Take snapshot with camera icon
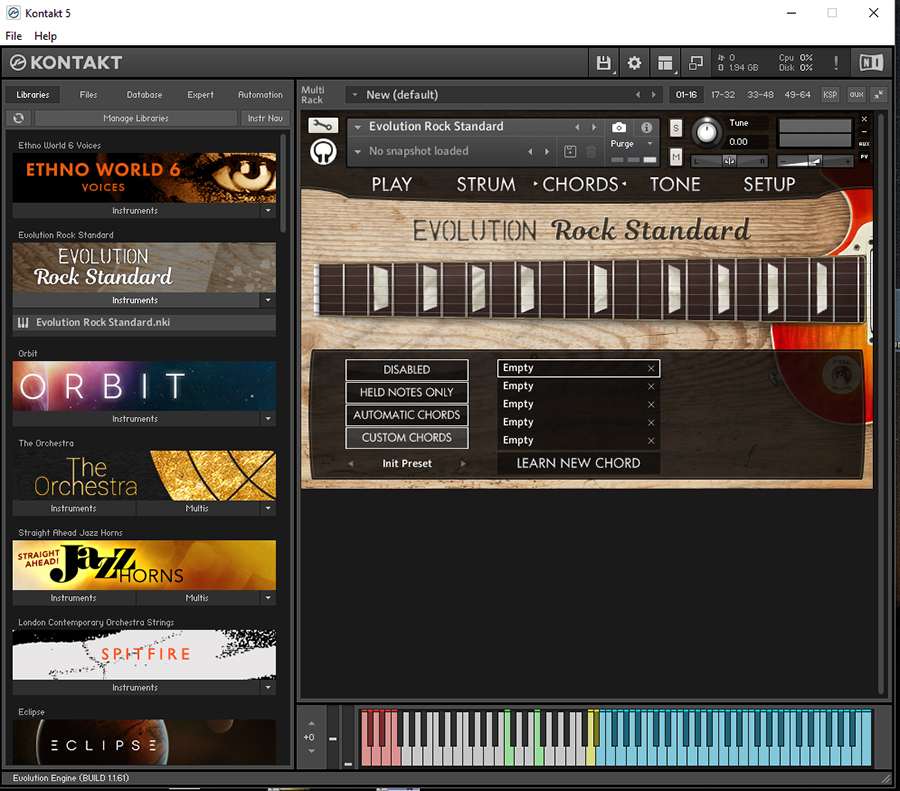The image size is (900, 791). pyautogui.click(x=619, y=127)
